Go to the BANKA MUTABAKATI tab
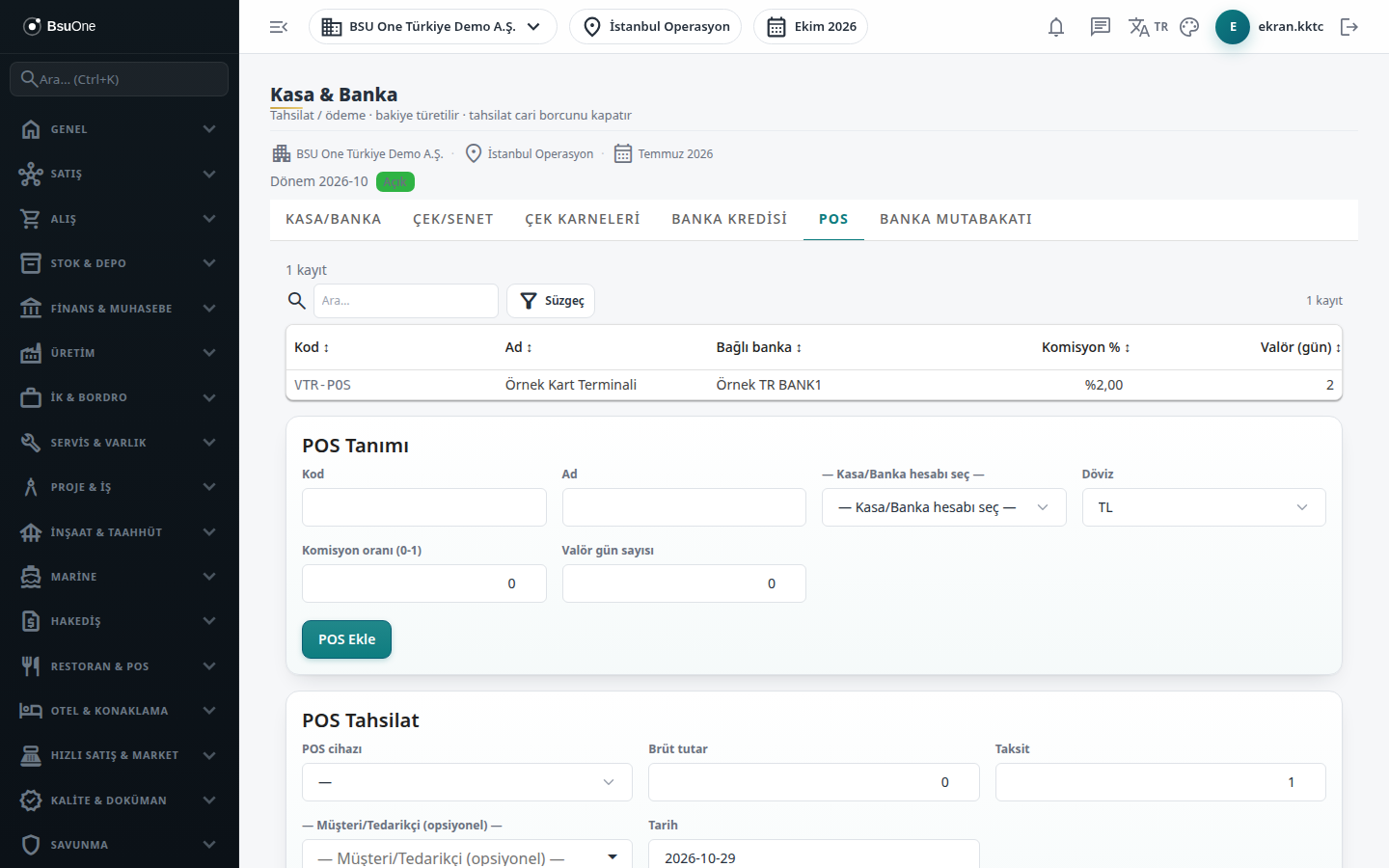 956,220
